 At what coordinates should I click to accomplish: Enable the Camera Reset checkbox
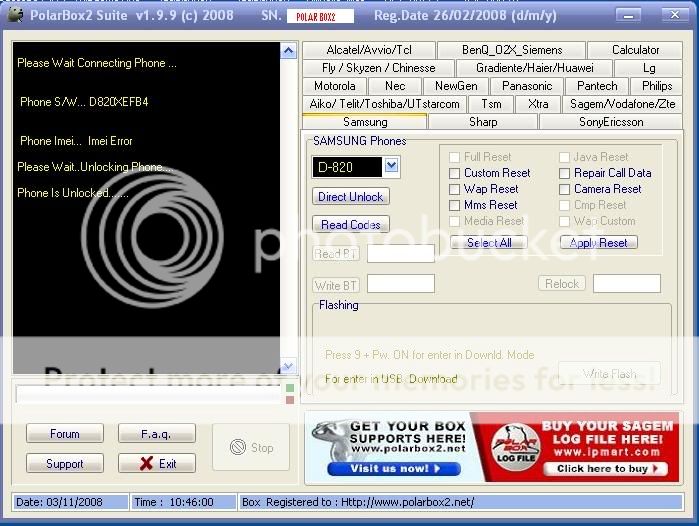(564, 189)
